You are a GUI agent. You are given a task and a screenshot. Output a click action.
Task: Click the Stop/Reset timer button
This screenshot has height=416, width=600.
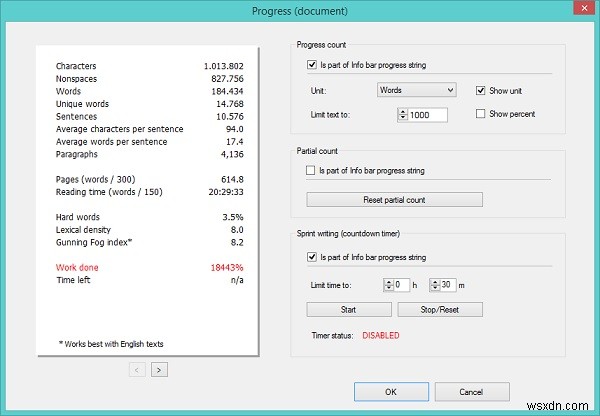coord(440,309)
